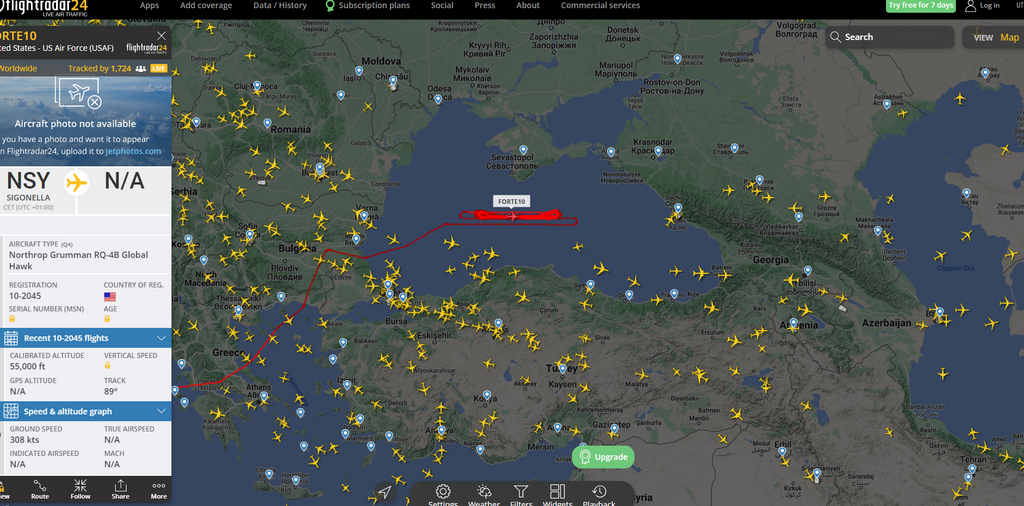Click the Route icon in the bottom panel bar
1024x506 pixels.
point(40,490)
